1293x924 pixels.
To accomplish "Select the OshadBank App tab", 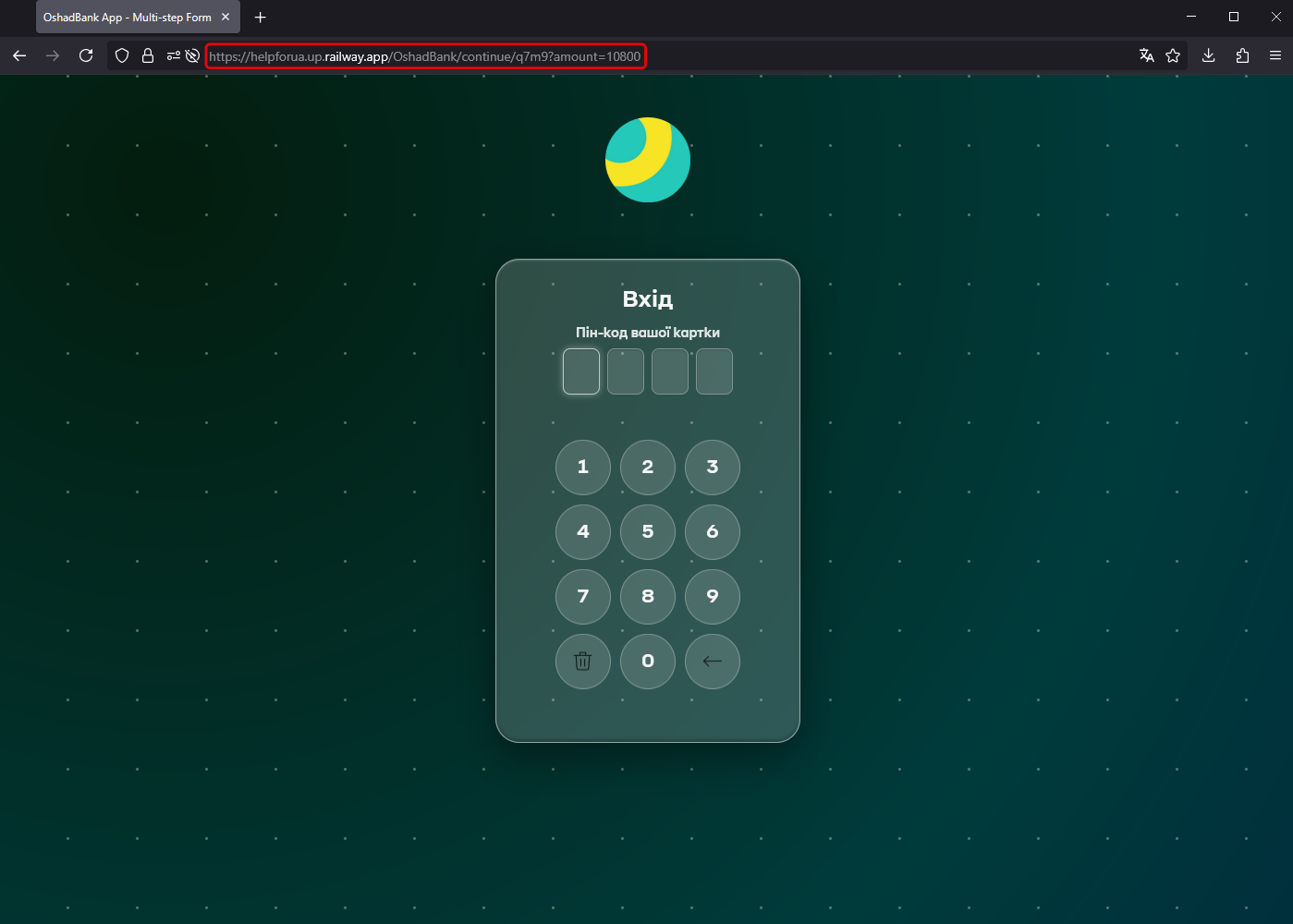I will point(138,17).
